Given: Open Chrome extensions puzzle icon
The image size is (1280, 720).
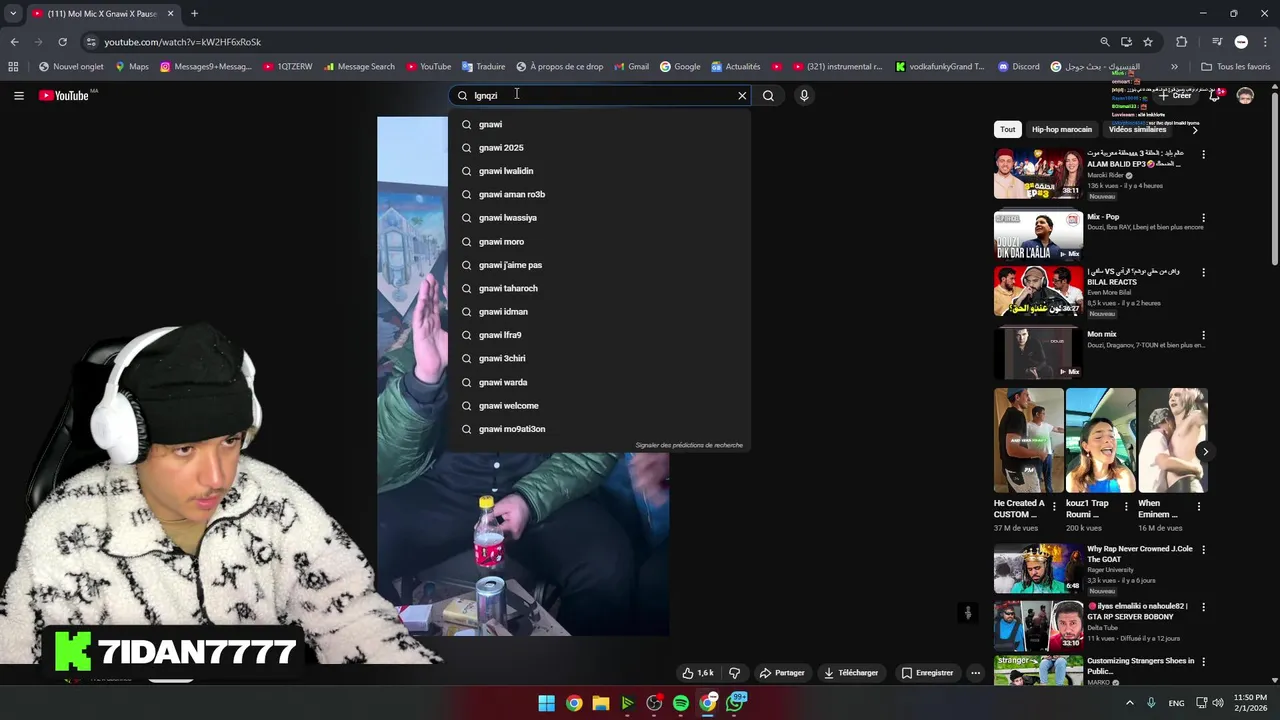Looking at the screenshot, I should (x=1182, y=42).
